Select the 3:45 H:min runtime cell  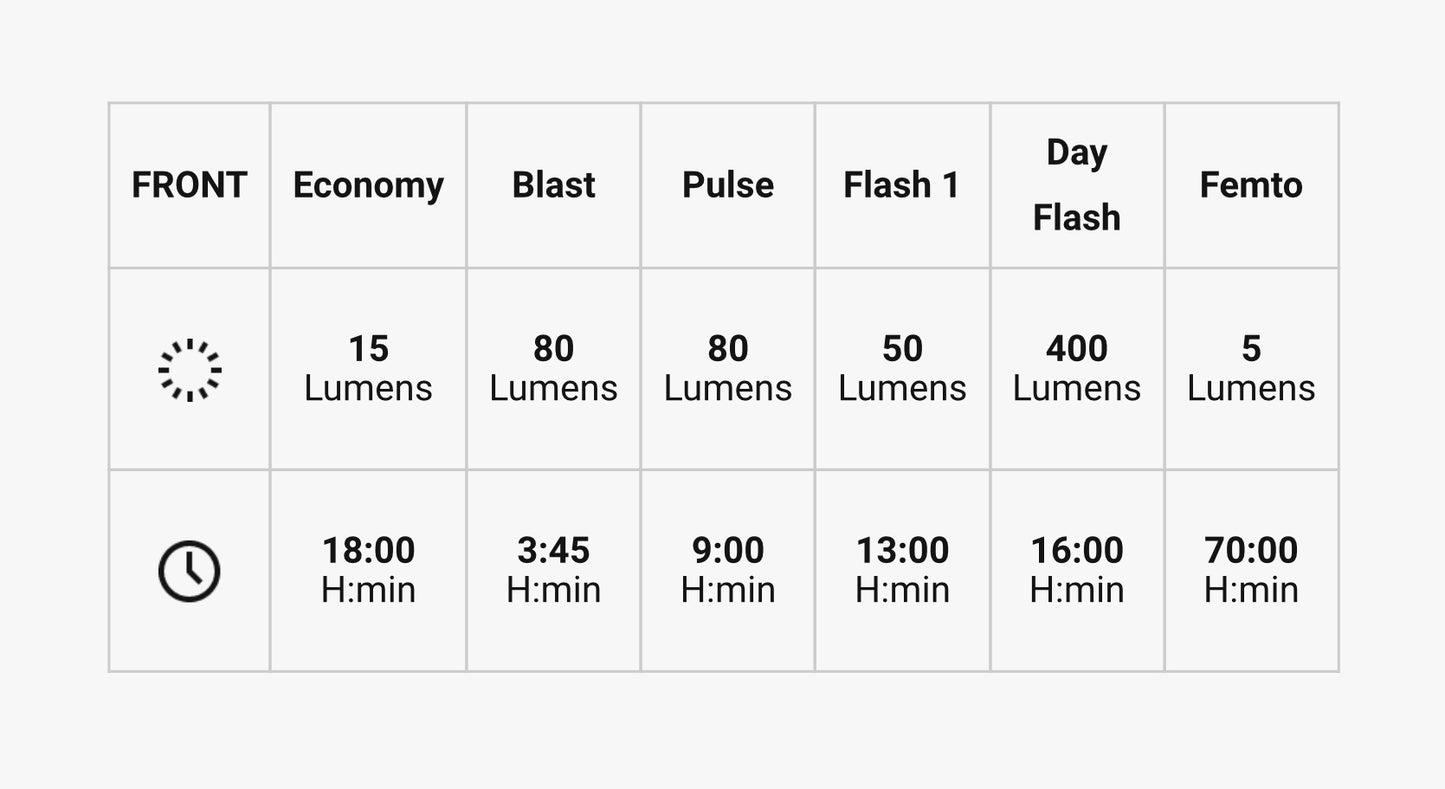point(553,570)
